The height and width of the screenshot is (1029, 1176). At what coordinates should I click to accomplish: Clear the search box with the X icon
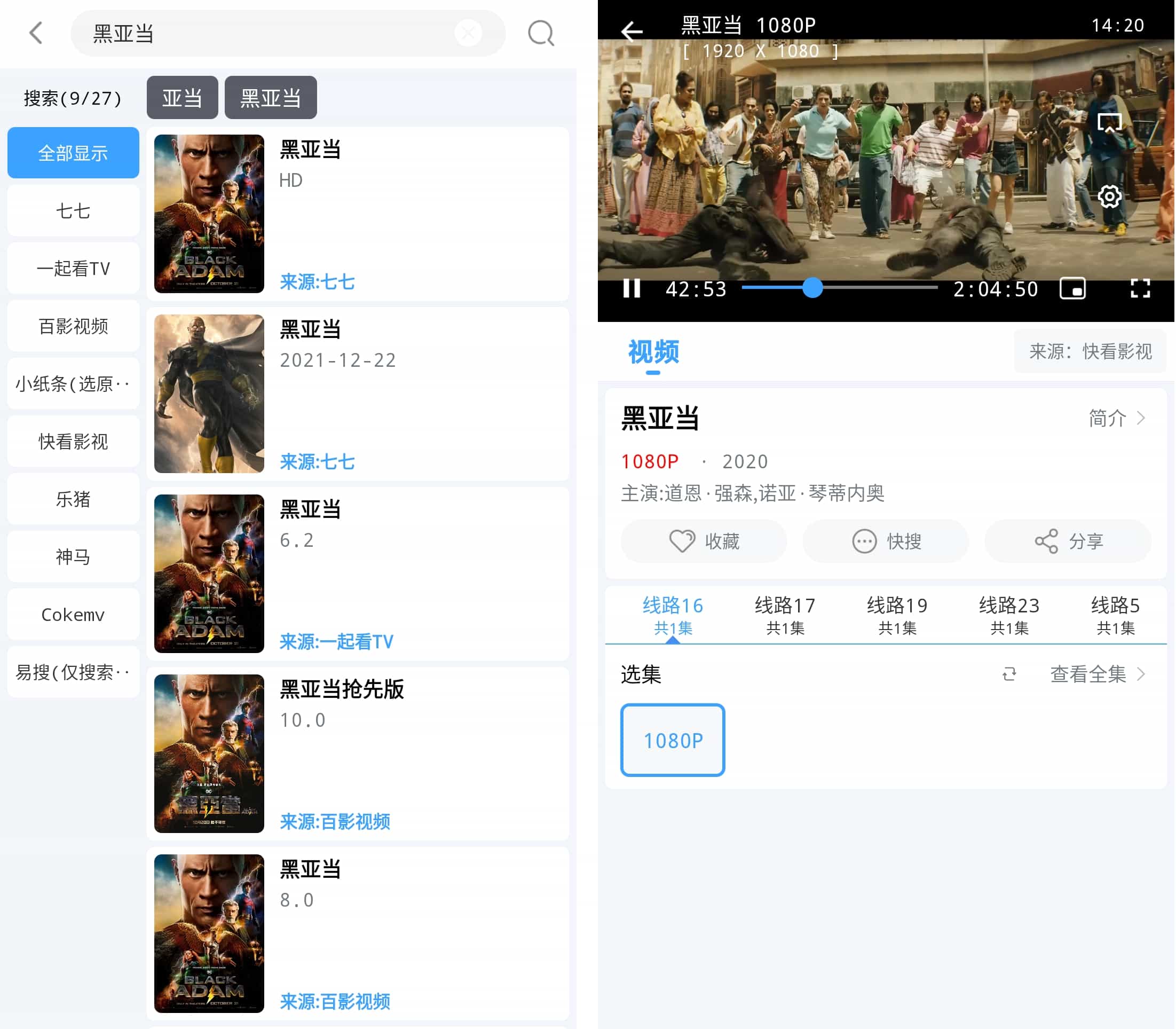[x=468, y=33]
